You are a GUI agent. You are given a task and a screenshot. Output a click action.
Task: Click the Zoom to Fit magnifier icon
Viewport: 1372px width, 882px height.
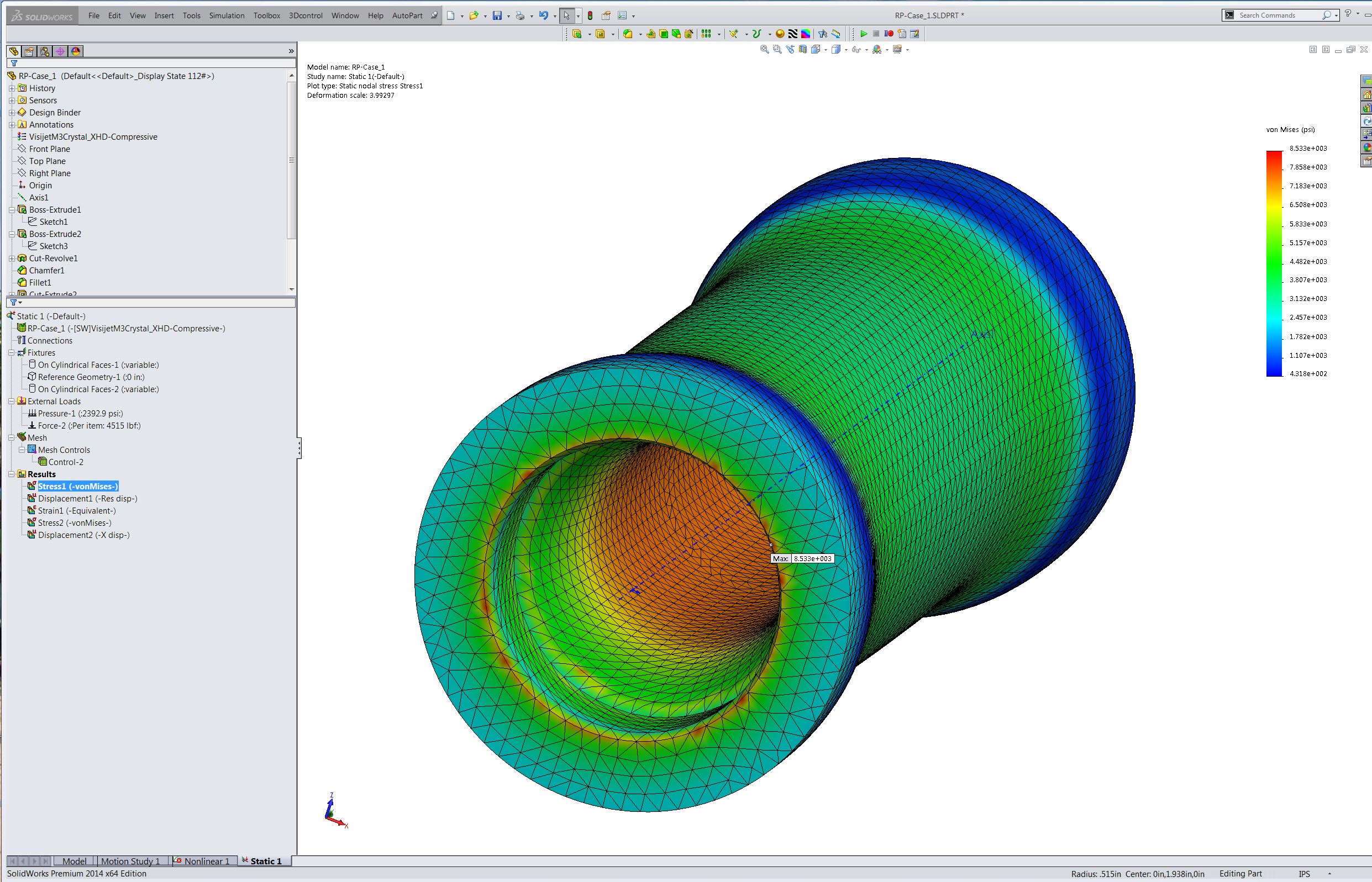(764, 49)
